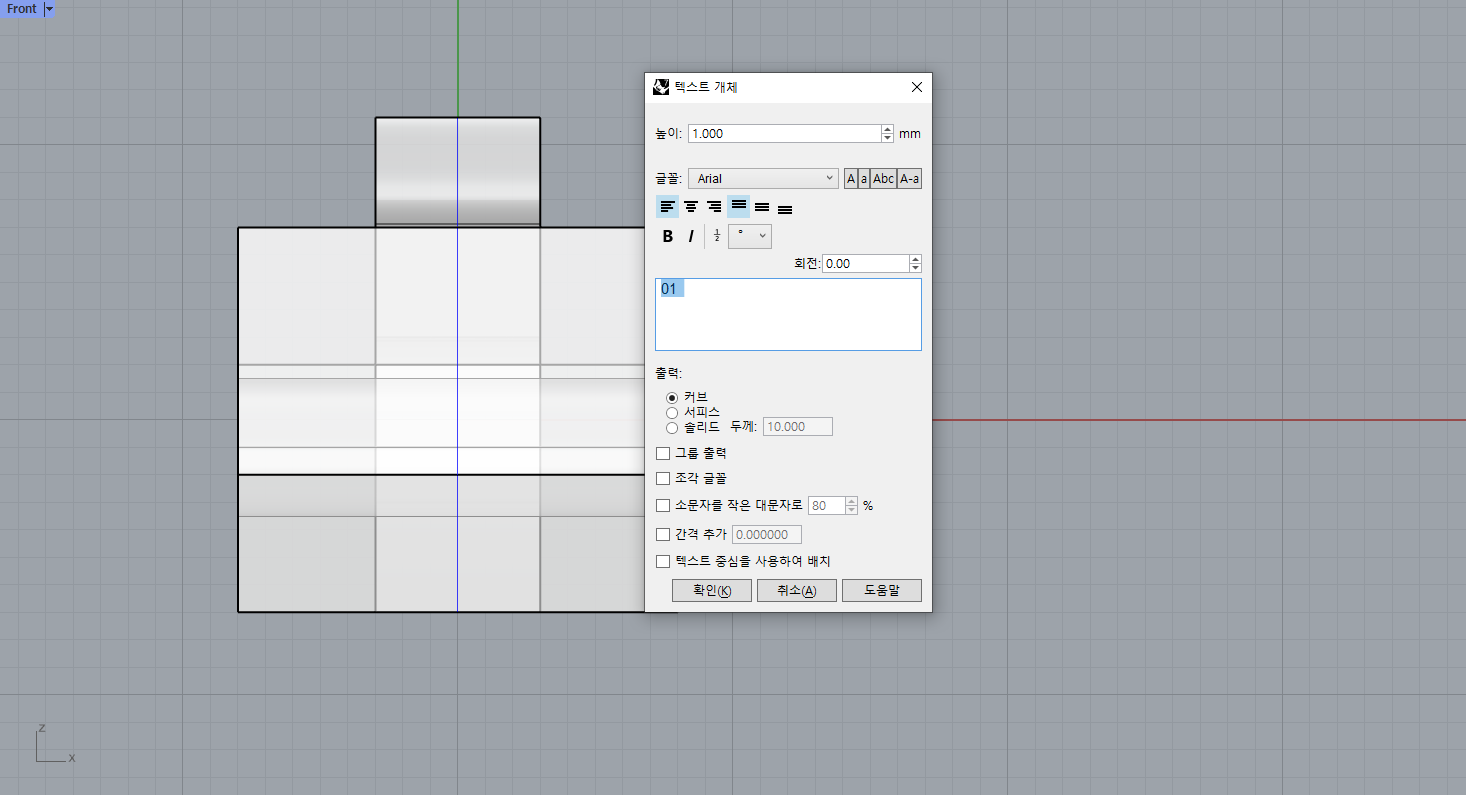Enable 텍스트 중심을 사용하여 배치 option
Screen dimensions: 1466x795
(663, 561)
